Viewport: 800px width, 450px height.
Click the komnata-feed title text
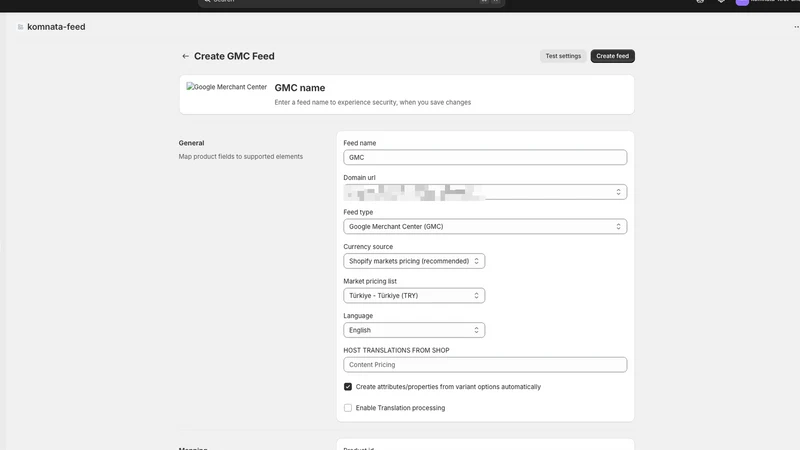(56, 27)
